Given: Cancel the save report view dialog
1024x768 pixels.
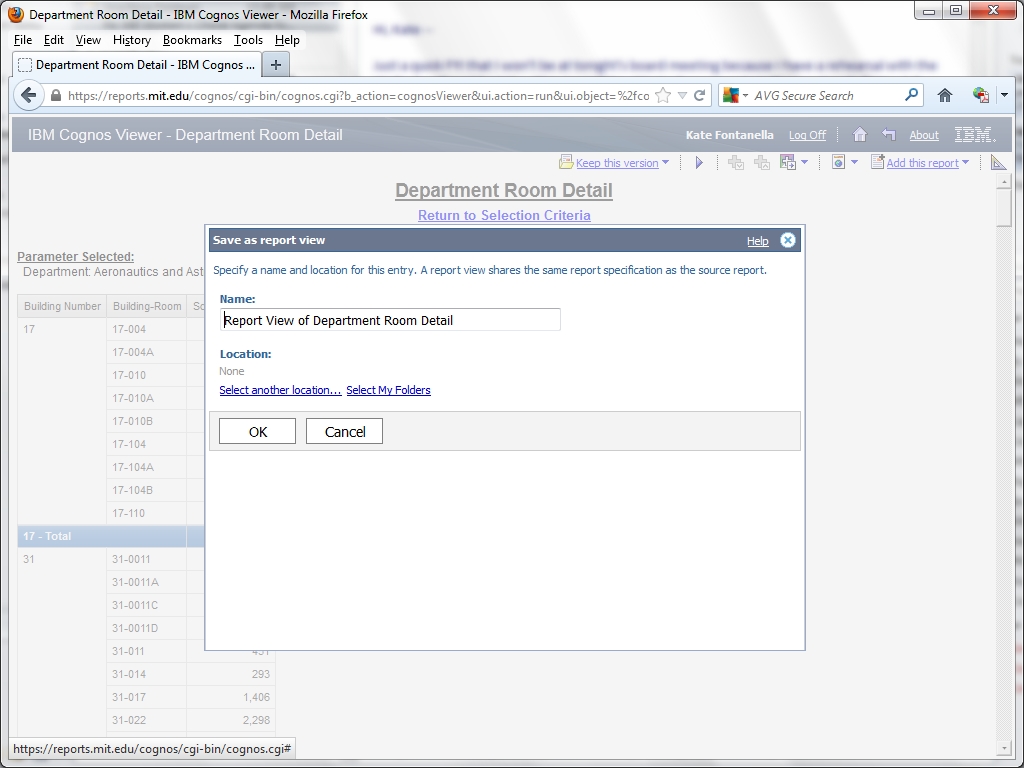Looking at the screenshot, I should [344, 432].
